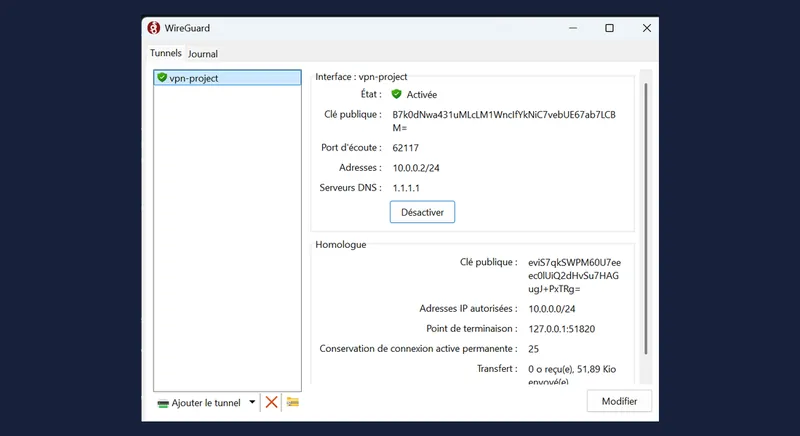
Task: Click endpoint value 127.0.0.1:51820
Action: 562,329
